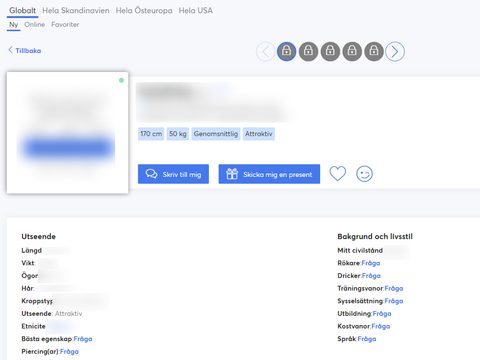Go to next photo with right arrow

pos(395,52)
